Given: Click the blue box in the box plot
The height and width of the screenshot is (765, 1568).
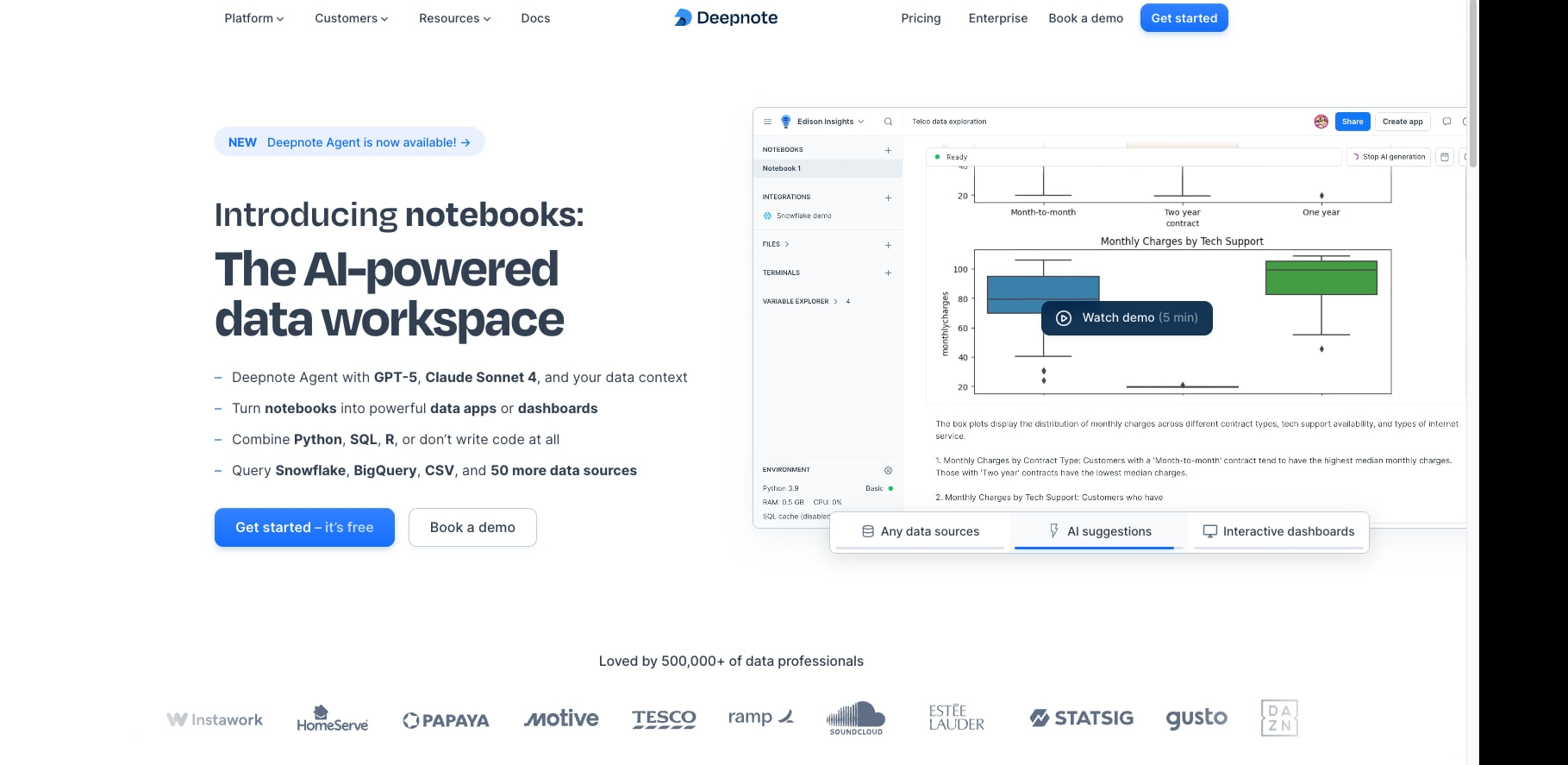Looking at the screenshot, I should click(1043, 295).
